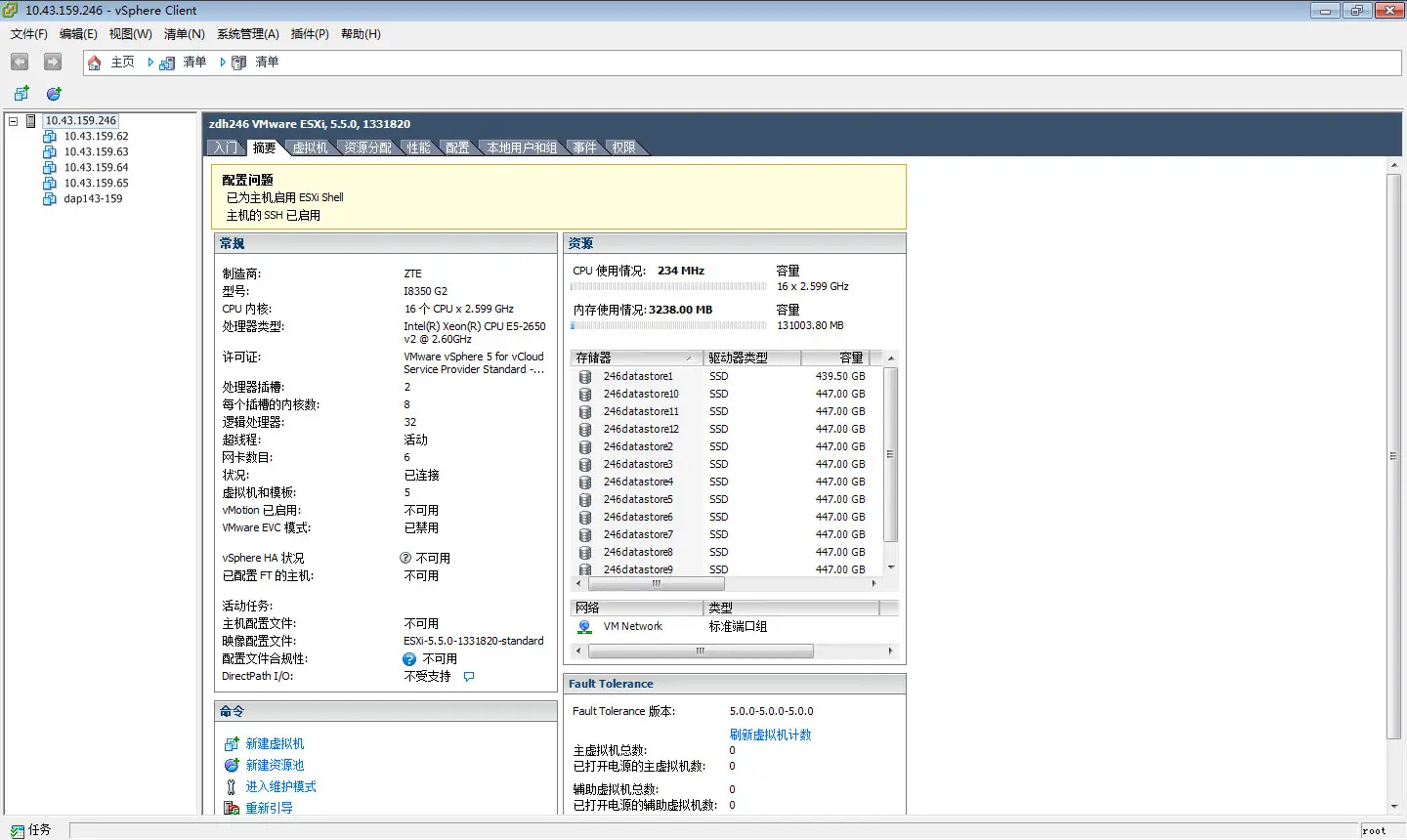This screenshot has width=1407, height=840.
Task: Click the New Virtual Machine (新建虚拟机) link
Action: click(275, 744)
